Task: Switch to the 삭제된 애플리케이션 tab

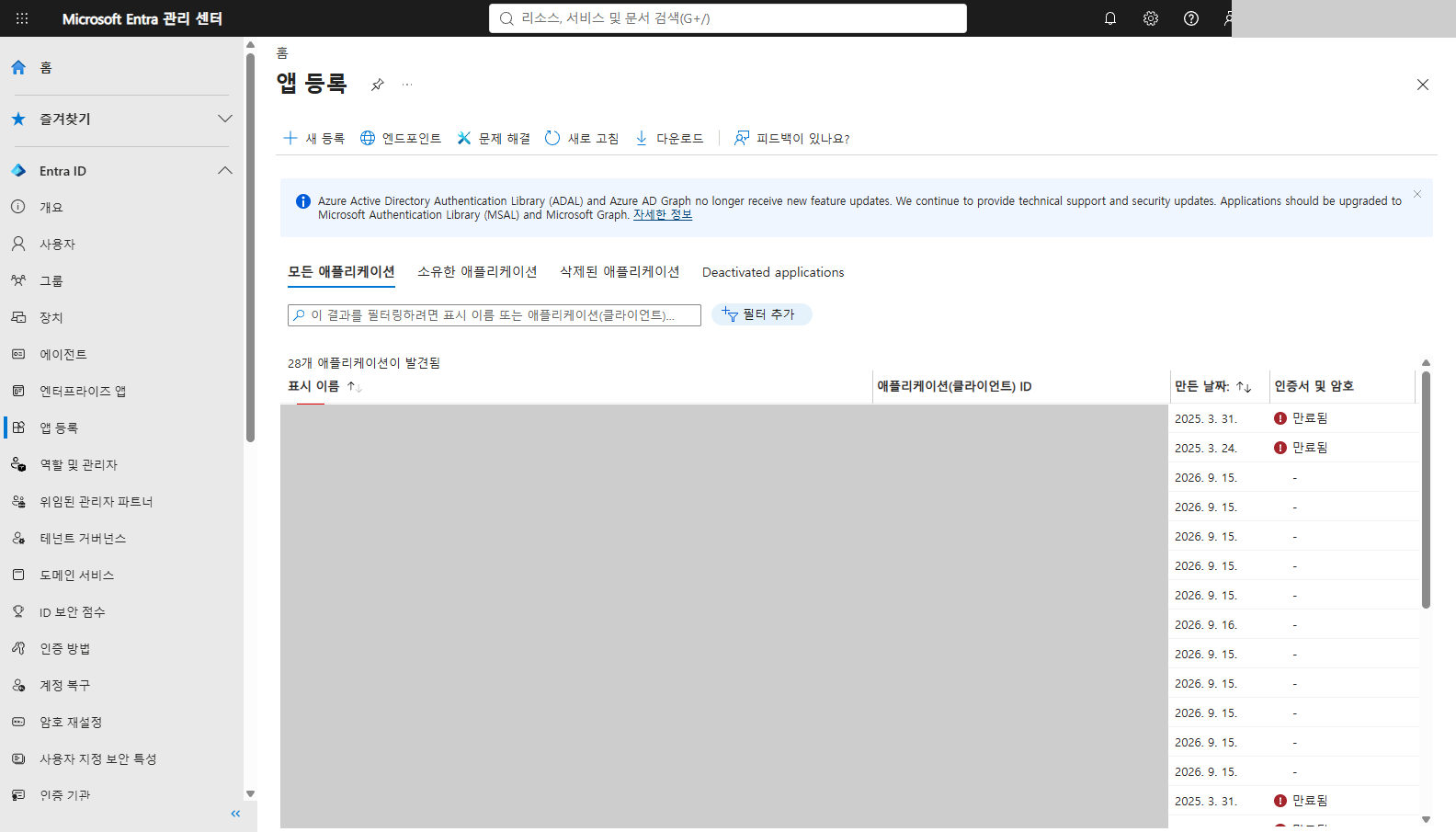Action: pos(620,272)
